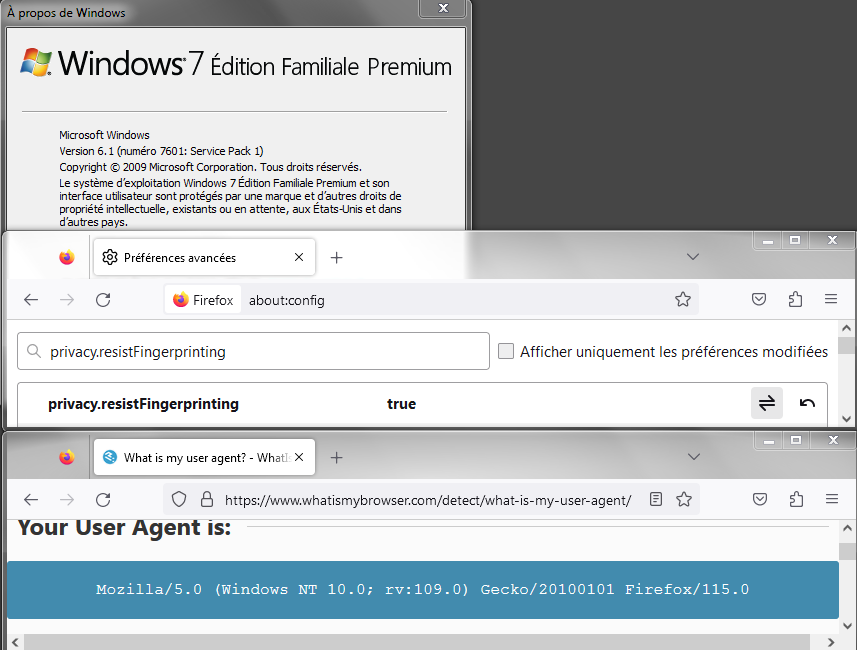Open a new tab beside Préférences avancées
The image size is (857, 650).
[x=337, y=257]
